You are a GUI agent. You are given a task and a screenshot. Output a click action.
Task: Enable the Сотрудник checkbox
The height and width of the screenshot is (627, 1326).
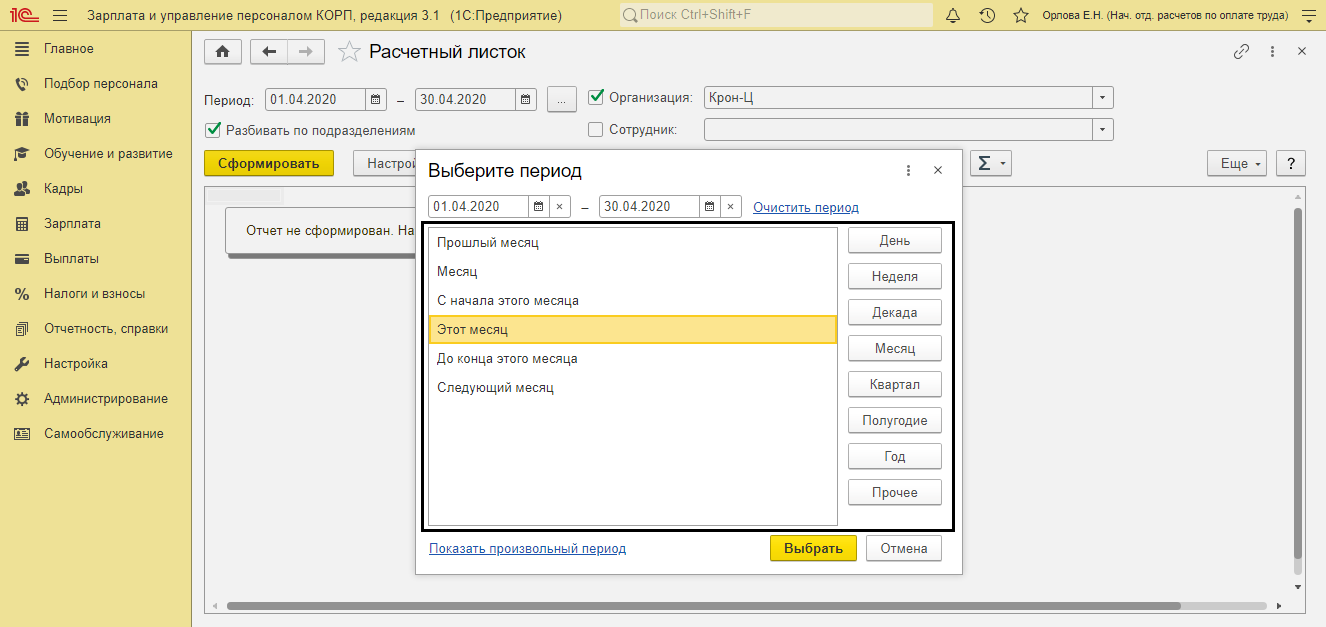[596, 129]
